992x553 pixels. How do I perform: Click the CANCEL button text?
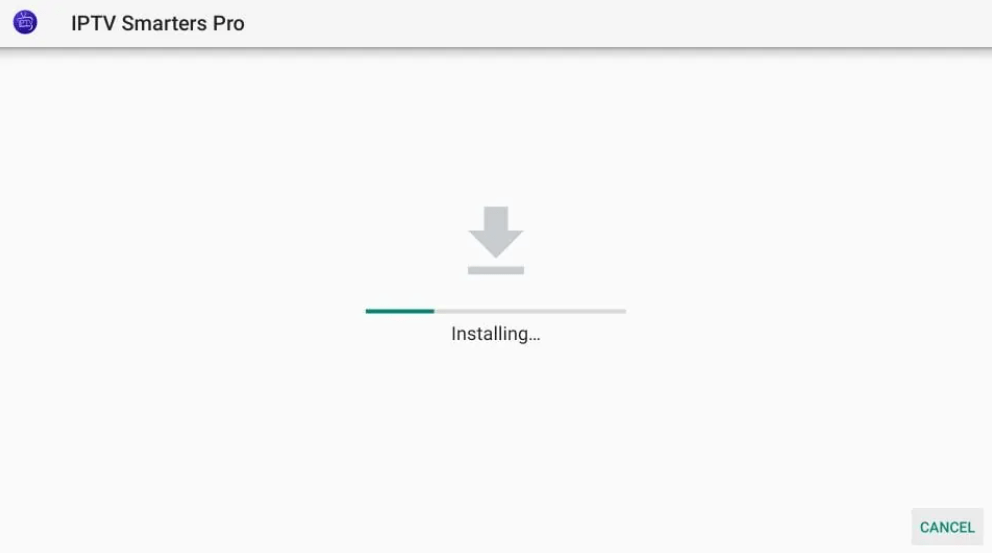pyautogui.click(x=947, y=527)
